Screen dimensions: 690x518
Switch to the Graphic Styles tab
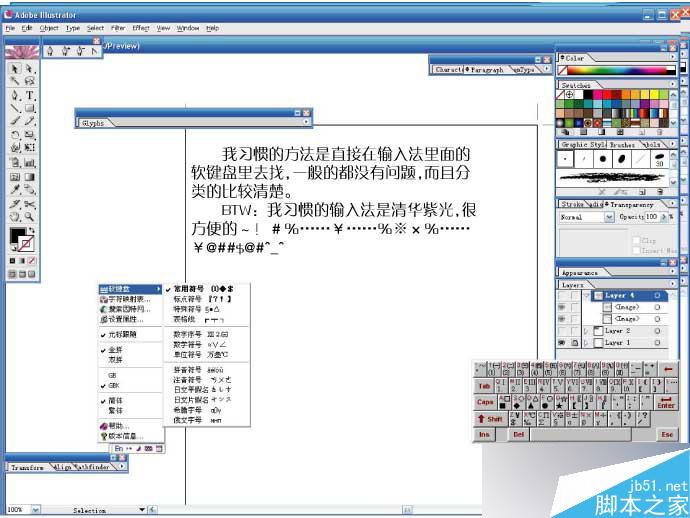[x=584, y=144]
